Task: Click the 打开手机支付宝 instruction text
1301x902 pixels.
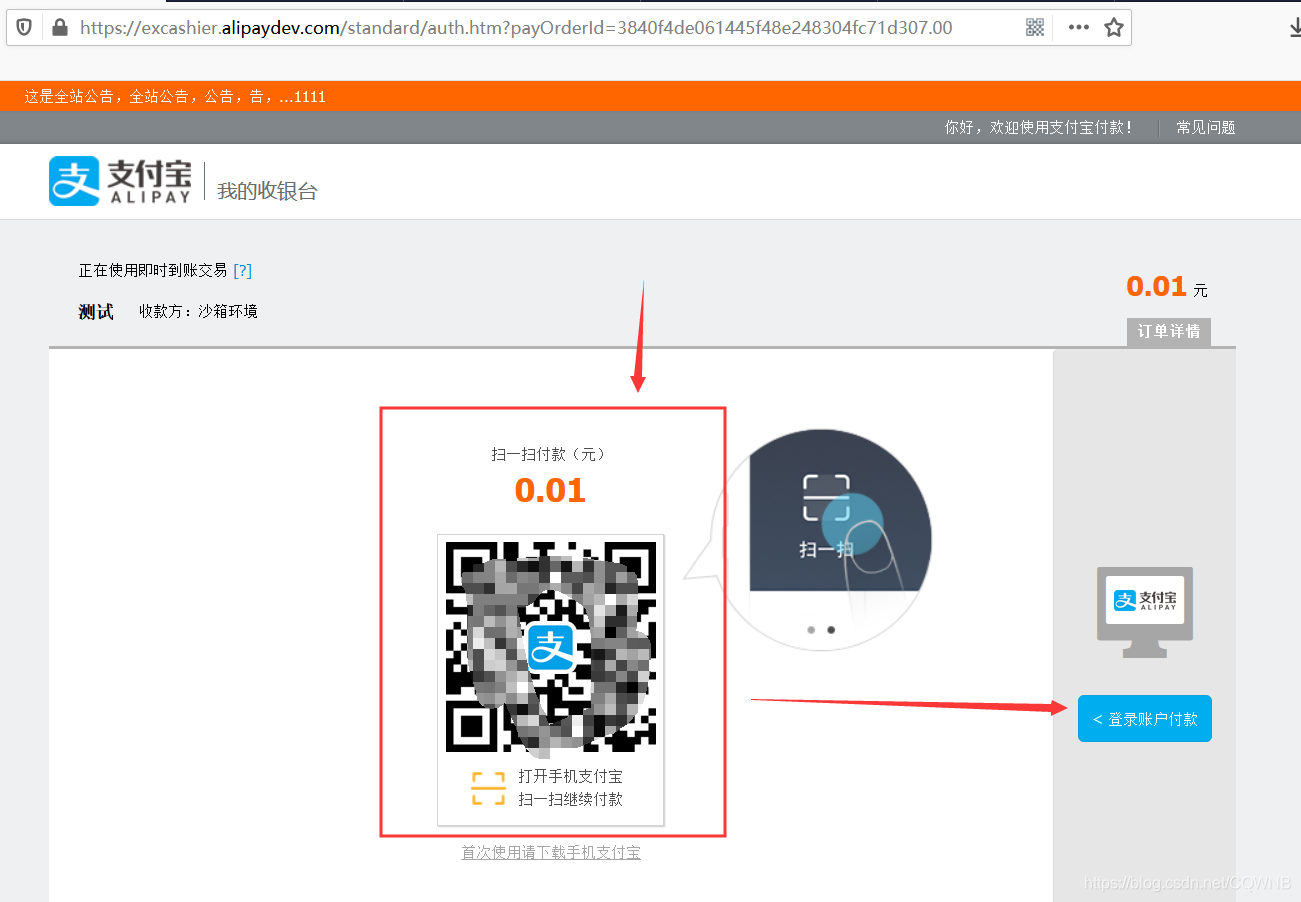Action: tap(570, 776)
